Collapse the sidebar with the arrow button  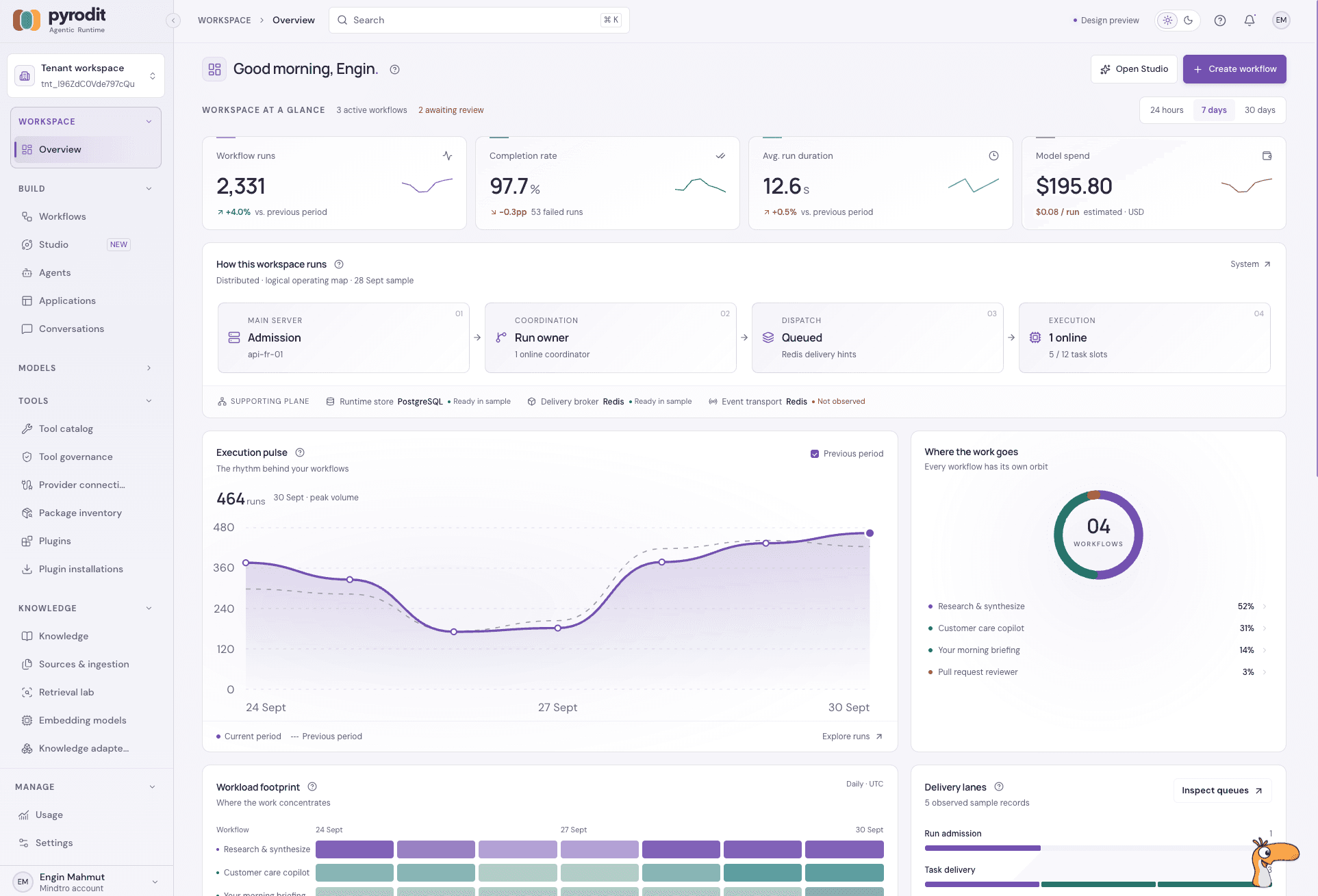(173, 21)
